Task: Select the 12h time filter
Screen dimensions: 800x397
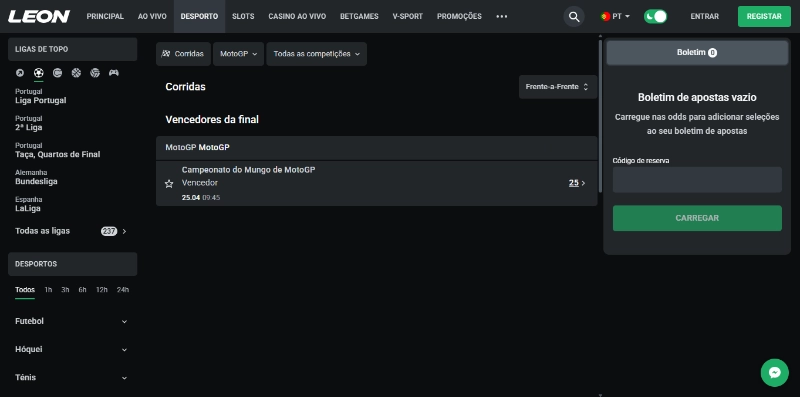Action: pyautogui.click(x=102, y=290)
